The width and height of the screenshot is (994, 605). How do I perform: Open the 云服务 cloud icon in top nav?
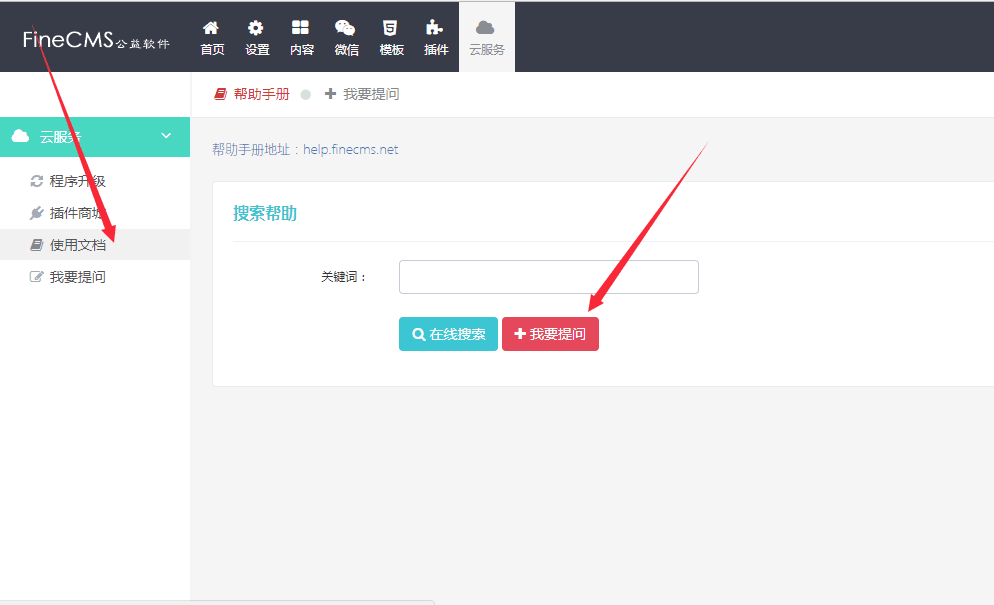(486, 29)
